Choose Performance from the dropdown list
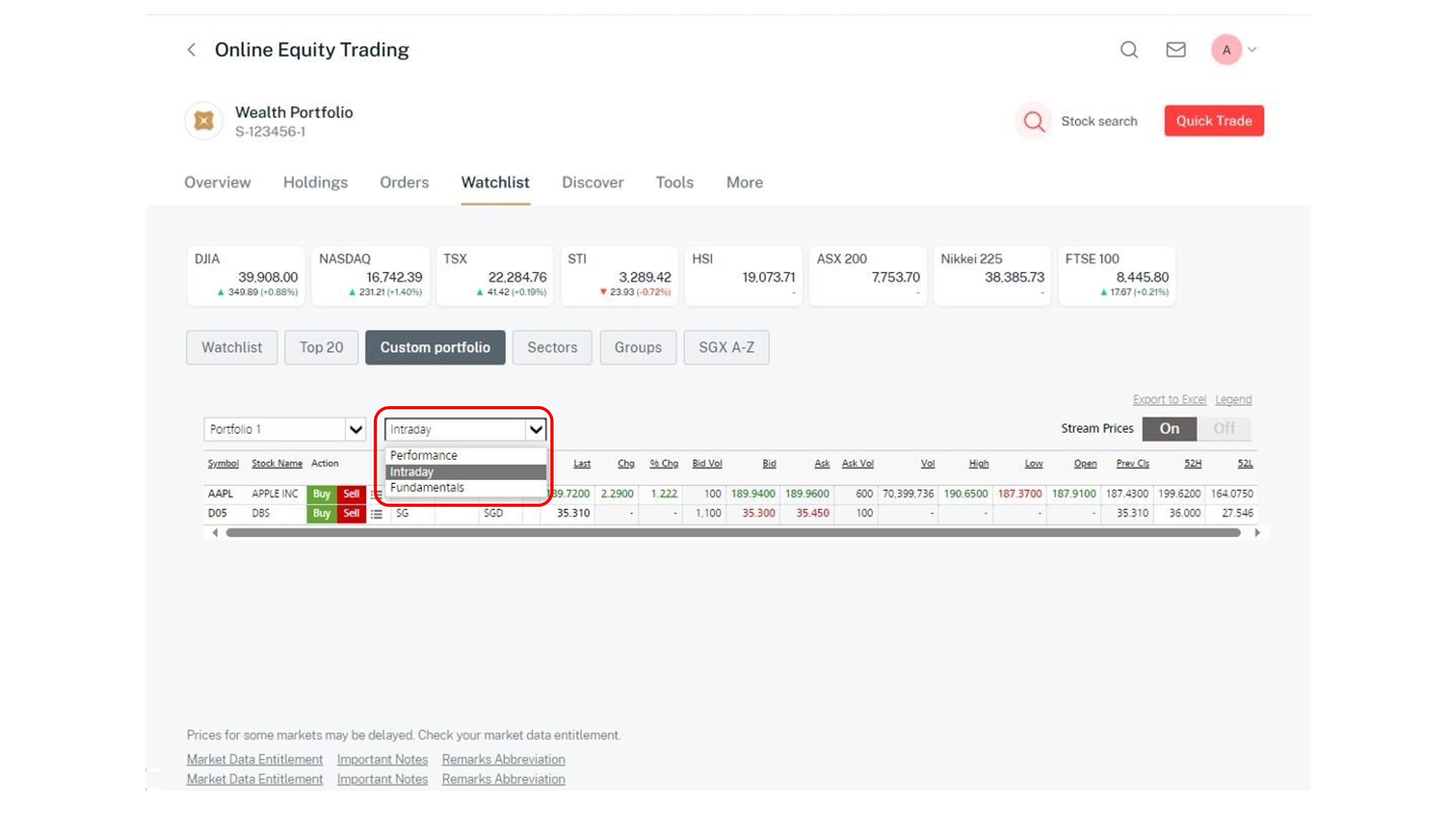Screen dimensions: 1456x839 [465, 455]
